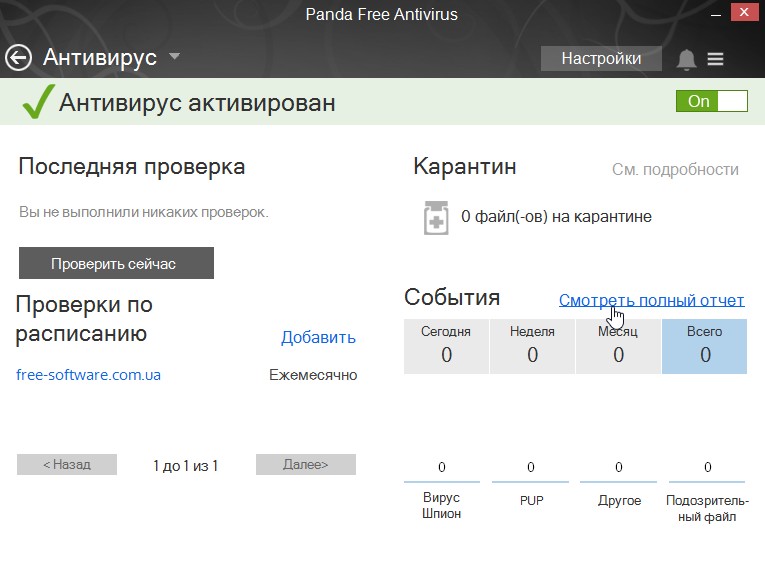Open Смотреть полный отчет link
765x563 pixels.
point(651,300)
